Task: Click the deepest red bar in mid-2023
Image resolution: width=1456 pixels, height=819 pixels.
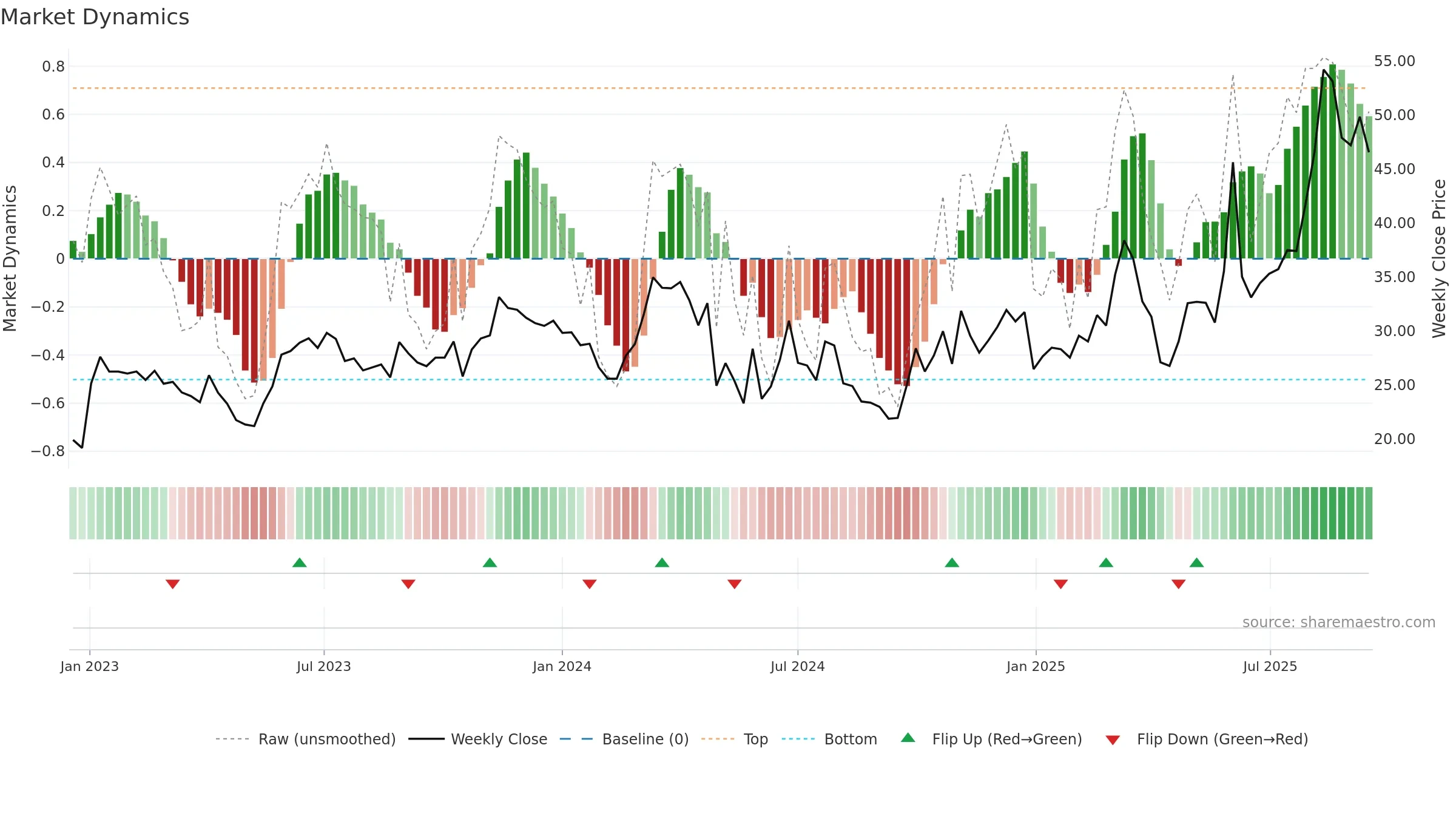Action: [x=254, y=320]
